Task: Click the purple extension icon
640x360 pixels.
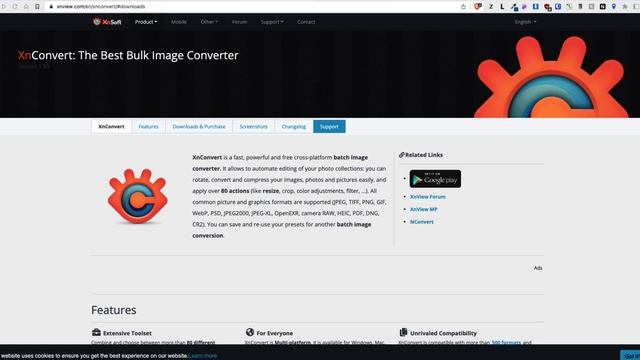Action: [524, 7]
